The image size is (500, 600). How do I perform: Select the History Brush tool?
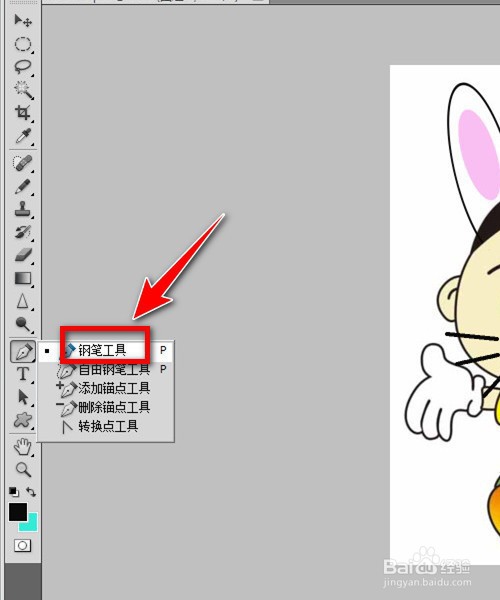click(23, 232)
